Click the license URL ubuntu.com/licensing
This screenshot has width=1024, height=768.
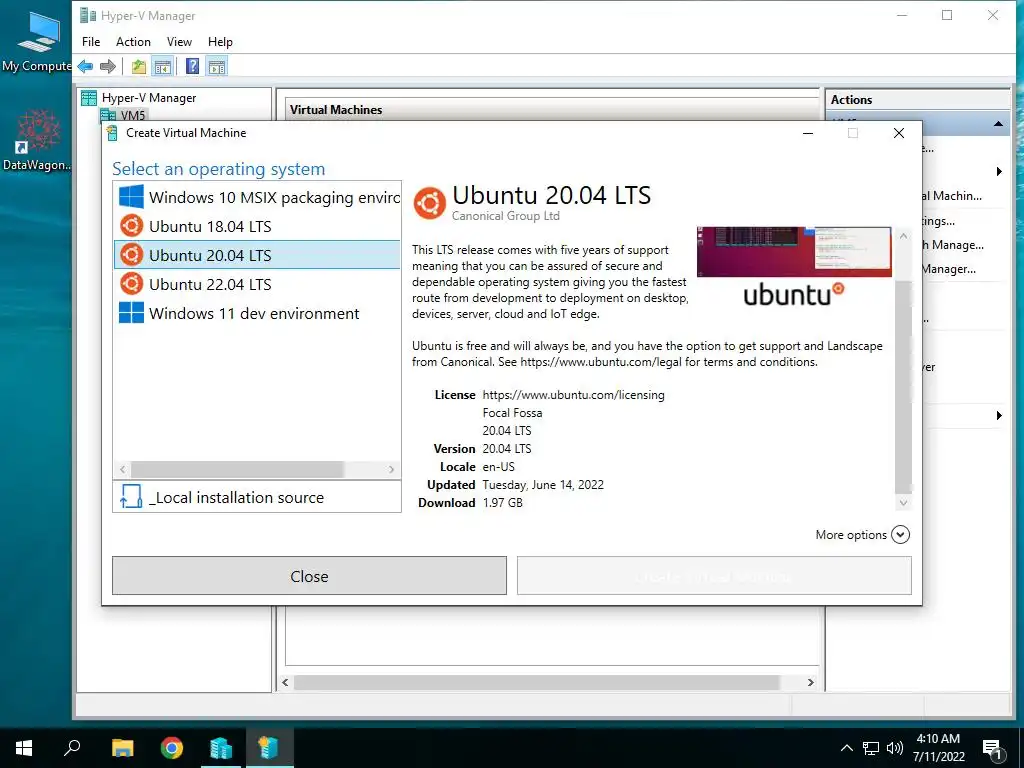[573, 395]
